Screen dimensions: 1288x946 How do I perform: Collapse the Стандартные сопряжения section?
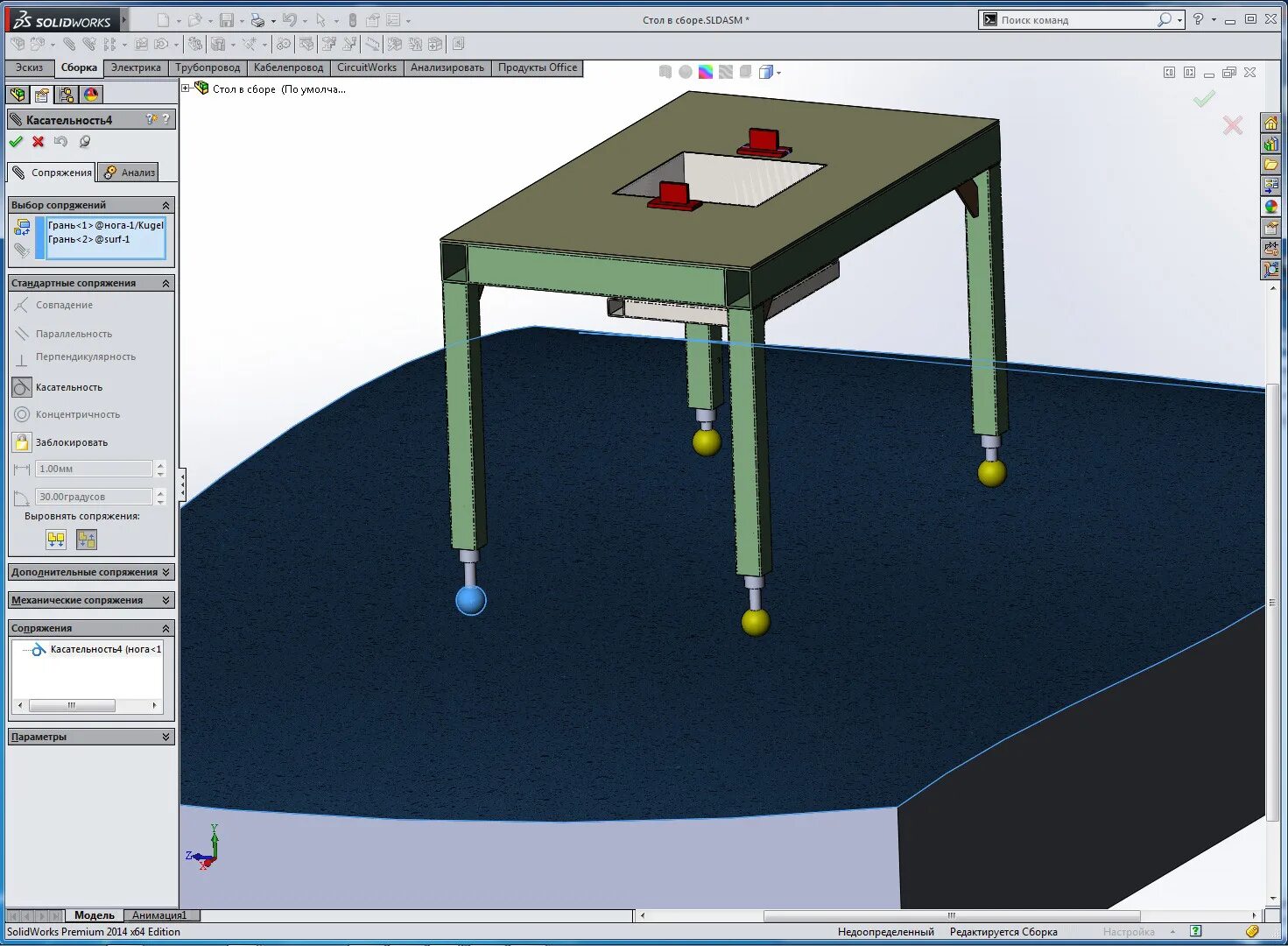pos(165,282)
